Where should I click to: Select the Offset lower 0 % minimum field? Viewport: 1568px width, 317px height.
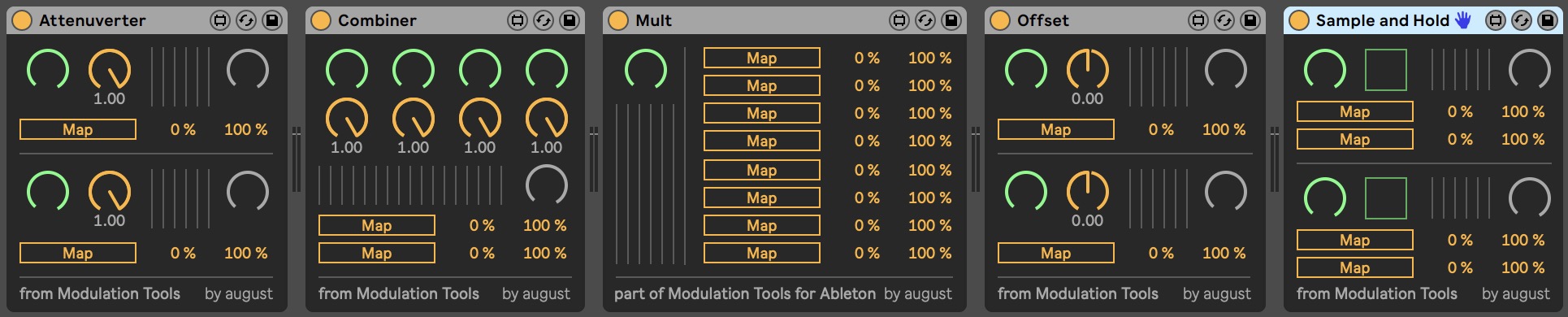coord(1162,253)
